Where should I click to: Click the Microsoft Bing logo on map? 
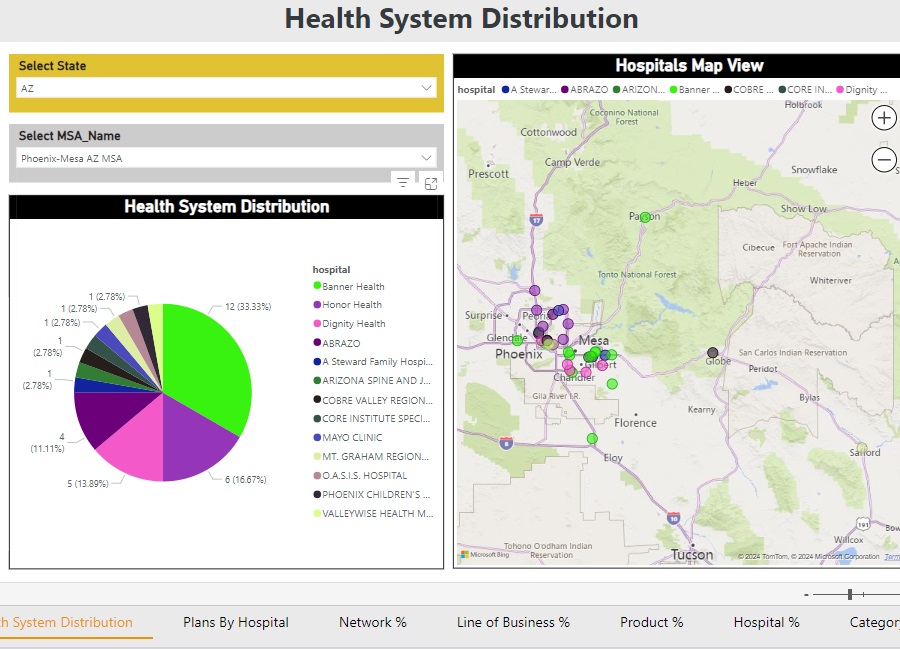(x=485, y=554)
